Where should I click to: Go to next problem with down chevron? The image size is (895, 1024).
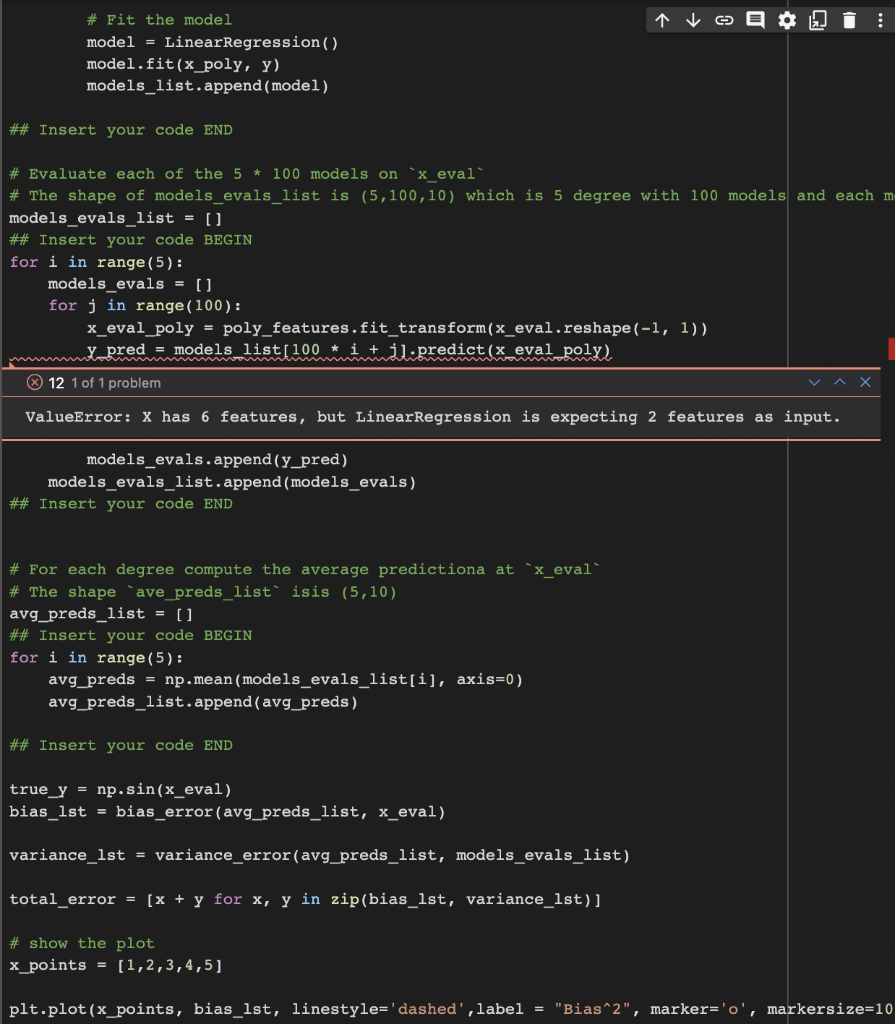point(815,382)
